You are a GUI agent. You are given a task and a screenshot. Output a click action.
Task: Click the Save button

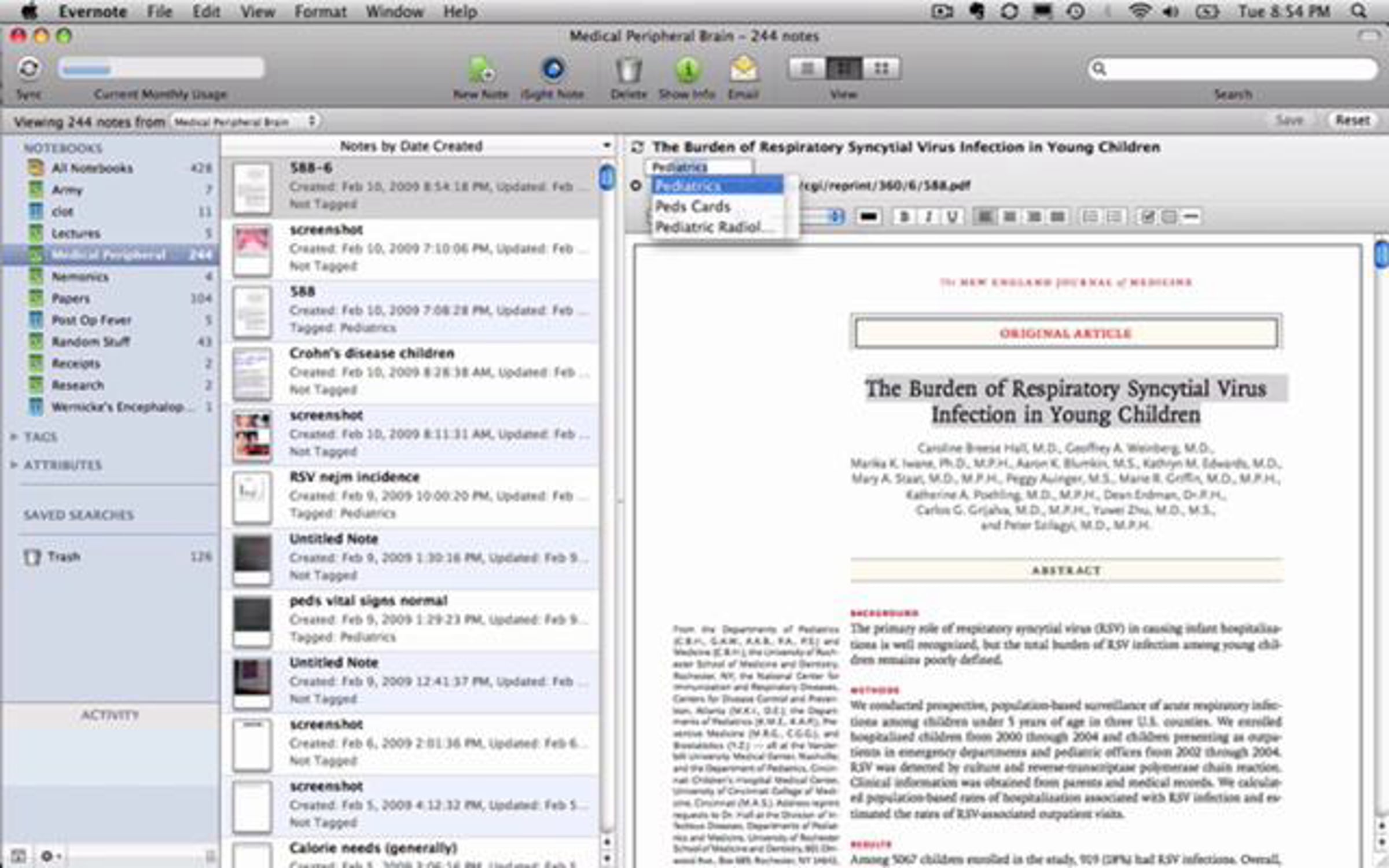click(1289, 120)
